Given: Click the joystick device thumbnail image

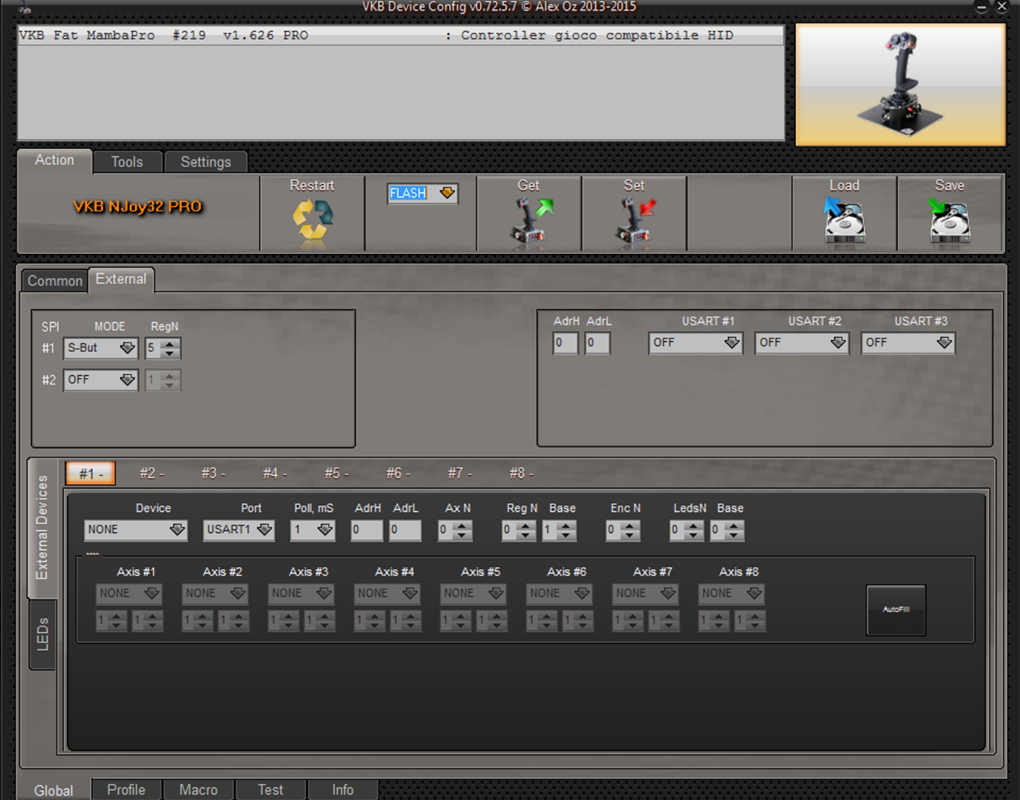Looking at the screenshot, I should [x=900, y=85].
